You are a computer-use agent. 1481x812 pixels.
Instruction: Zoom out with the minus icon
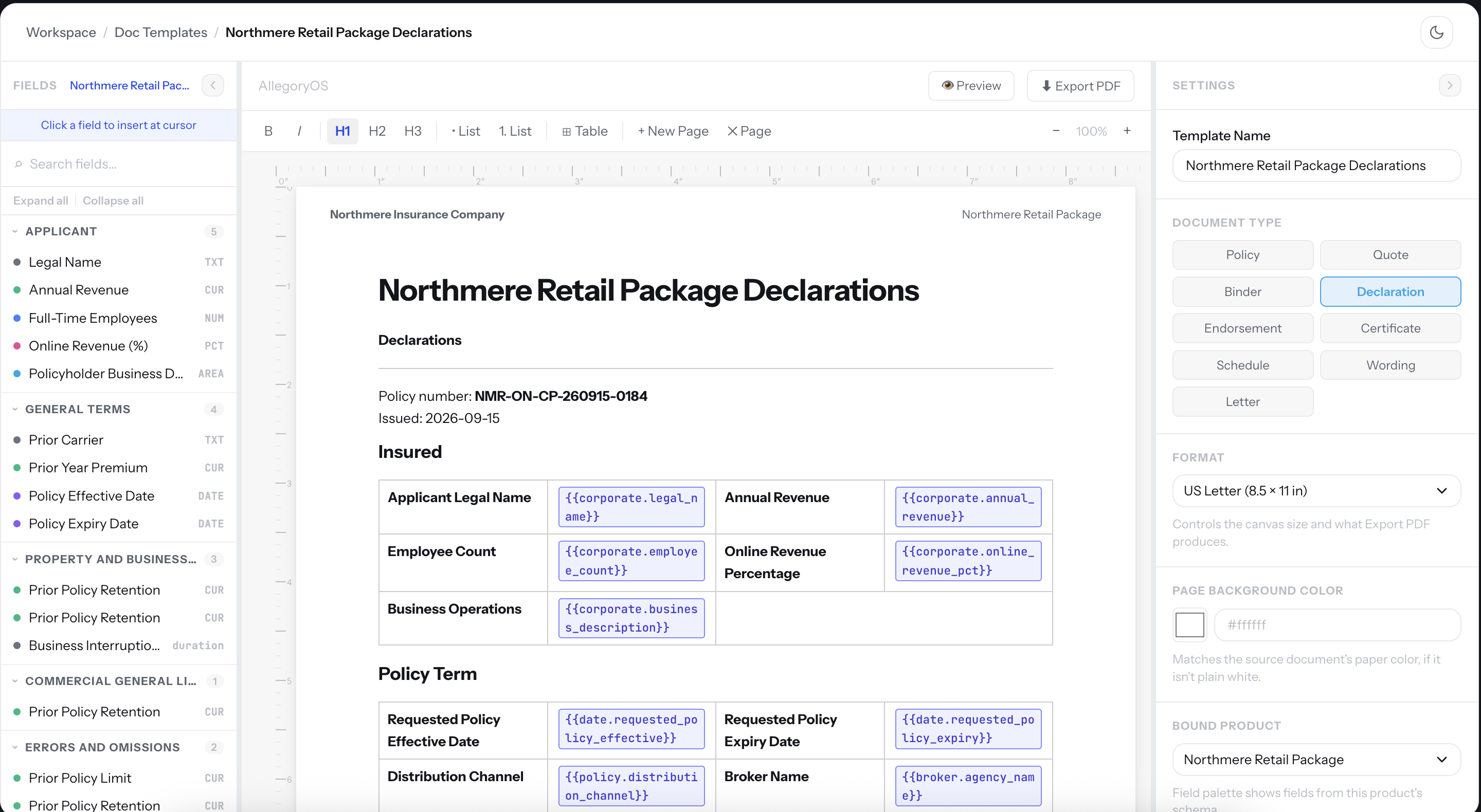[1056, 131]
